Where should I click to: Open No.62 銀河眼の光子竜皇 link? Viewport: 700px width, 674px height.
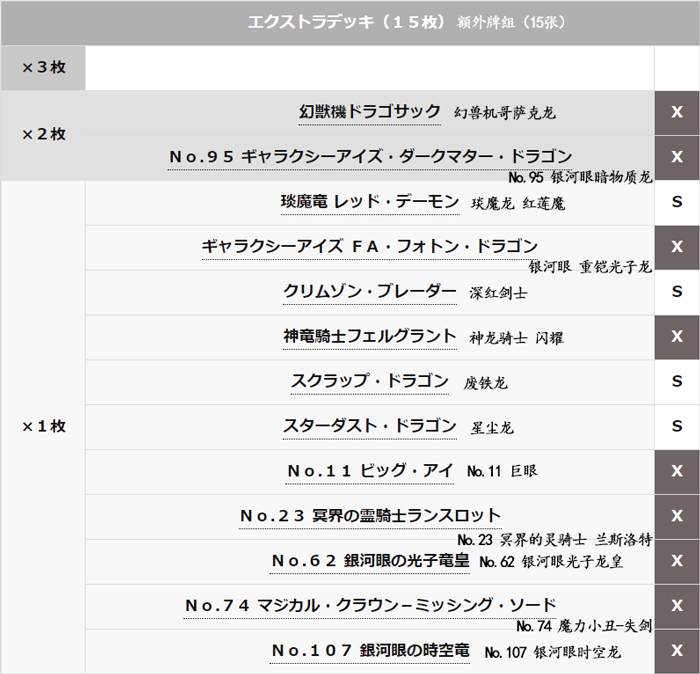point(370,560)
